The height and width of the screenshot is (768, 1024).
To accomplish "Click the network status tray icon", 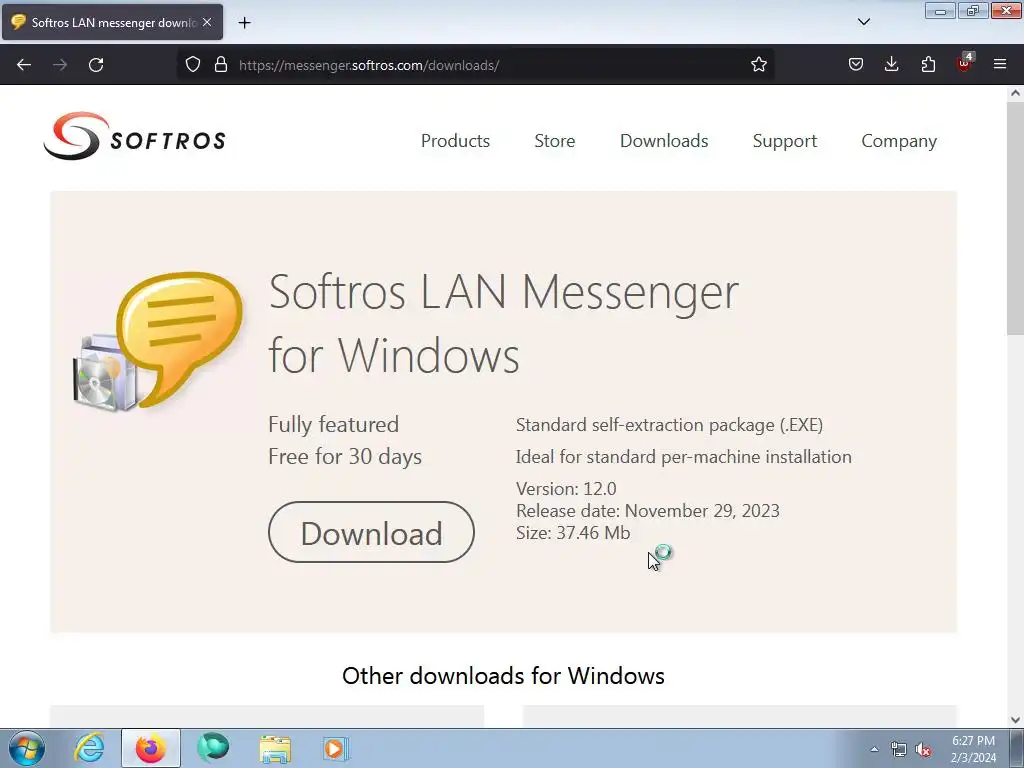I will pyautogui.click(x=899, y=750).
